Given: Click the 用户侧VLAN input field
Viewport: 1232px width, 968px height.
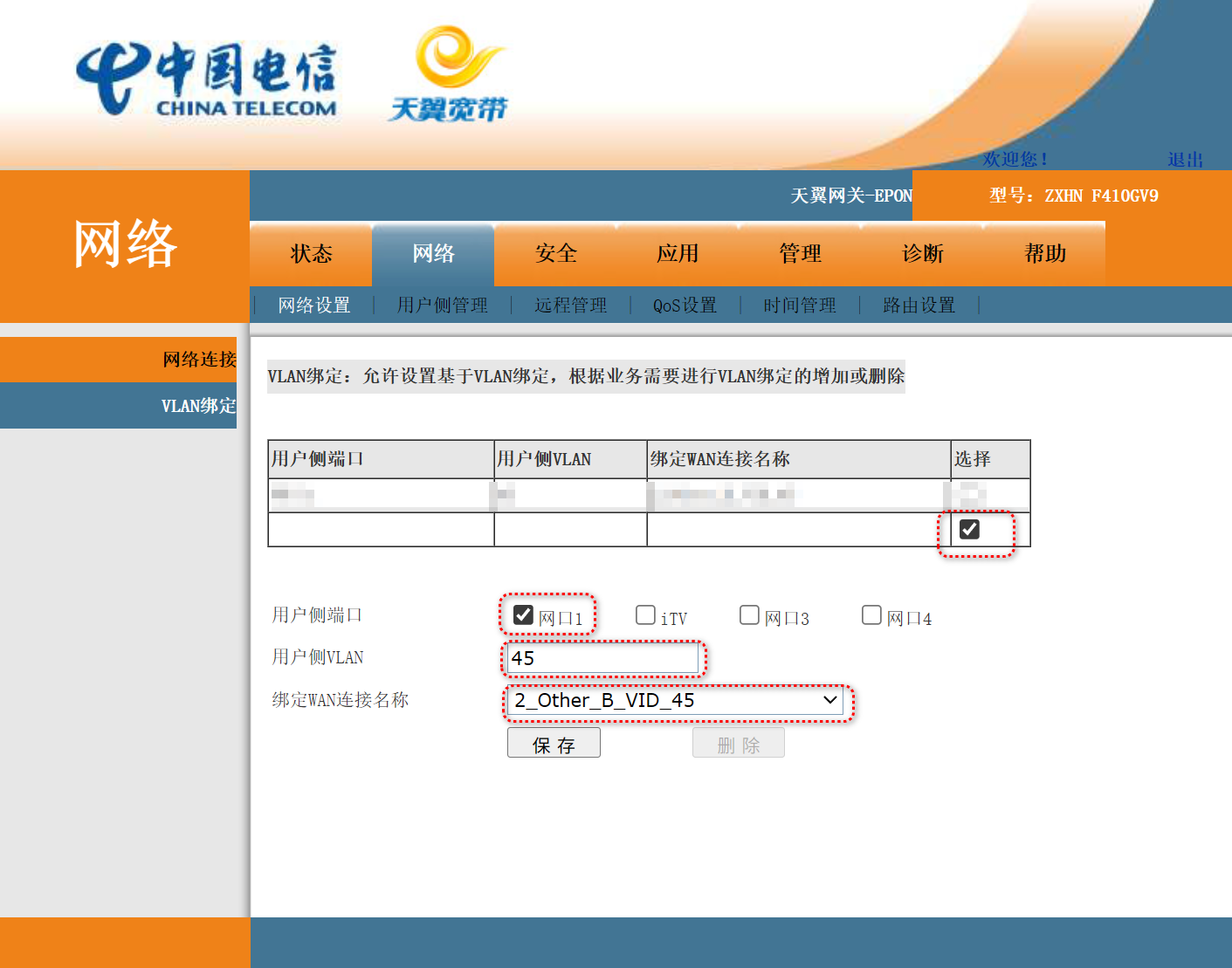Looking at the screenshot, I should click(602, 659).
